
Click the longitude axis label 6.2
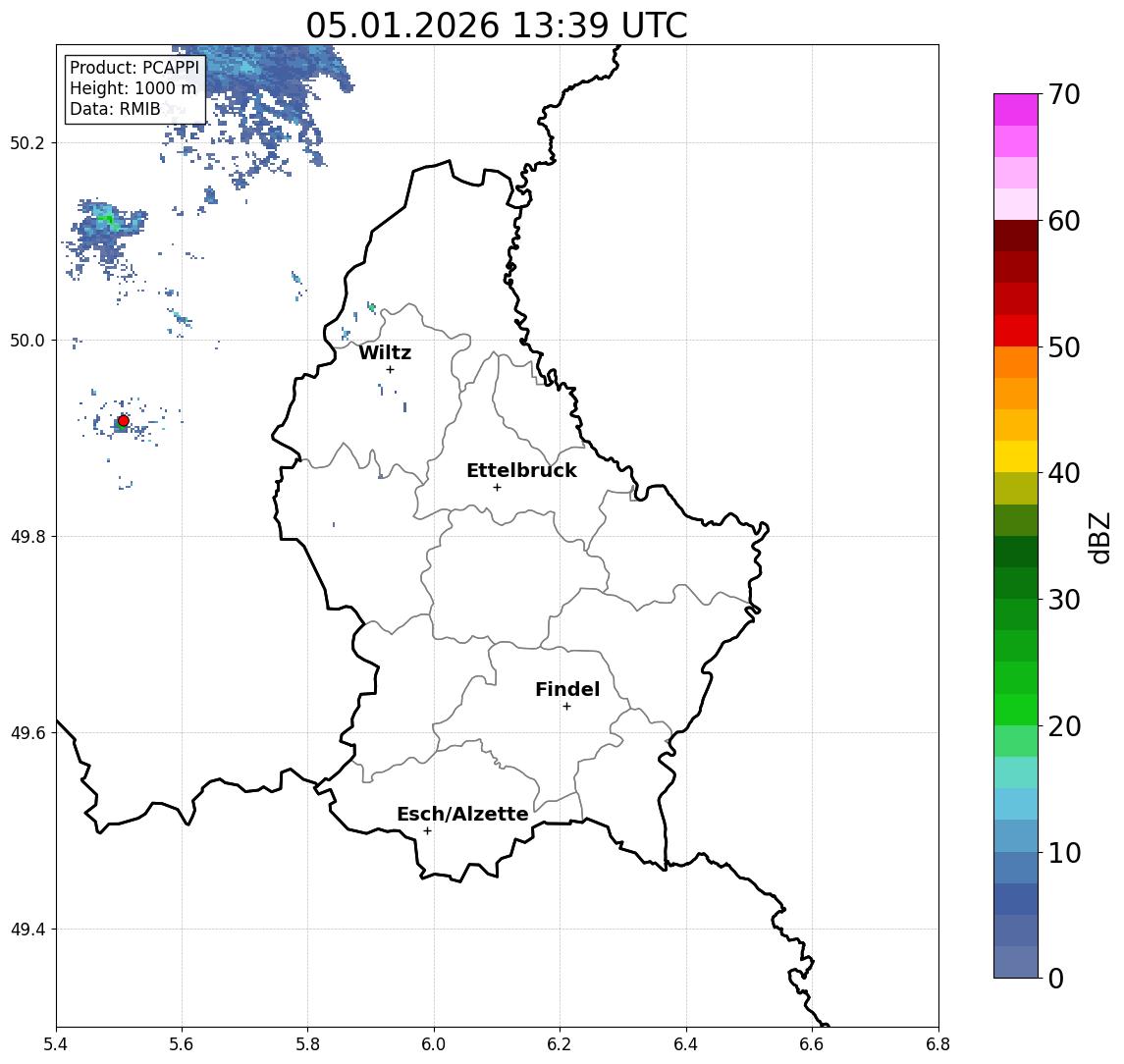(x=560, y=1044)
